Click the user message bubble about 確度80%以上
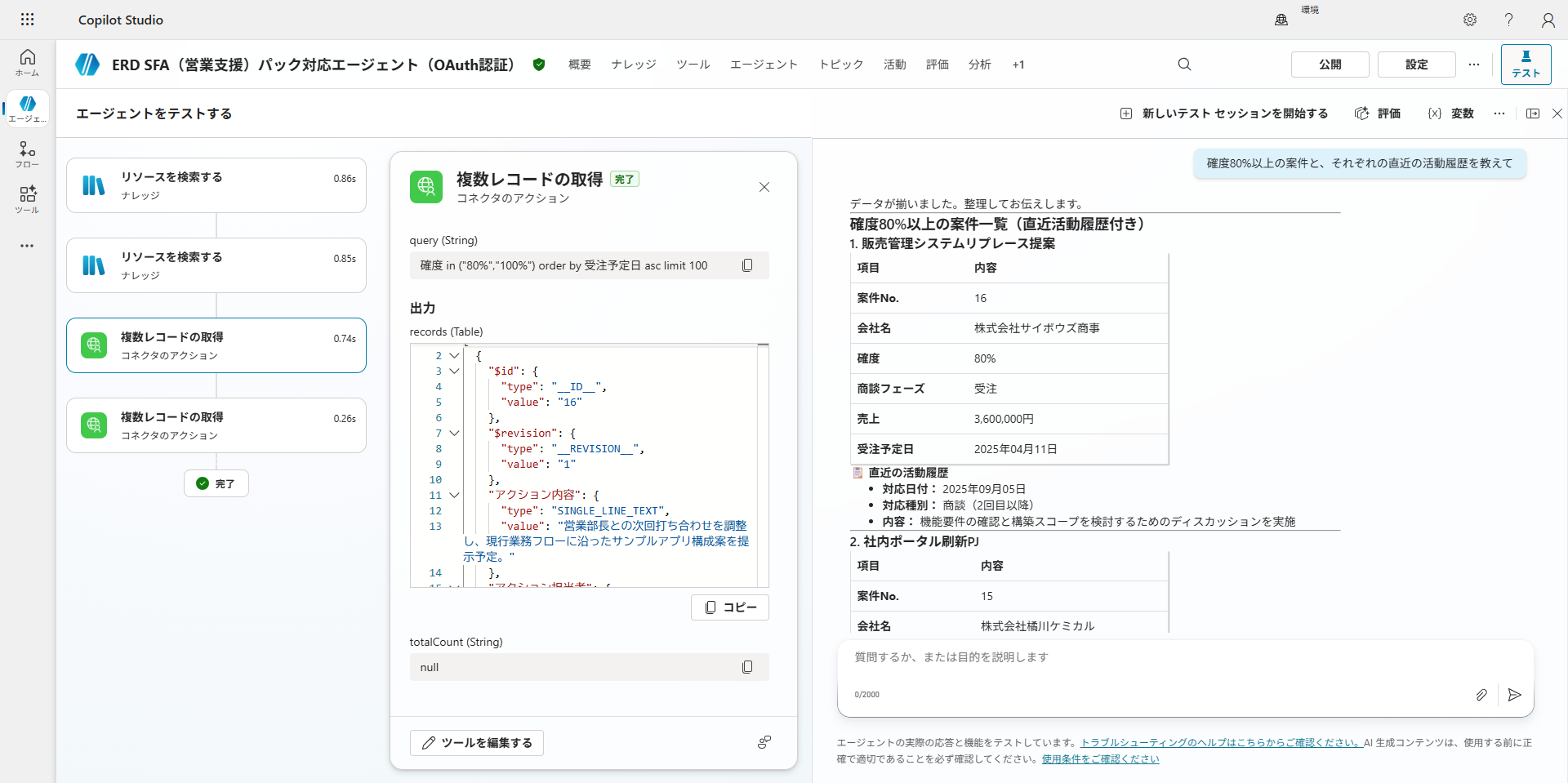 coord(1360,163)
